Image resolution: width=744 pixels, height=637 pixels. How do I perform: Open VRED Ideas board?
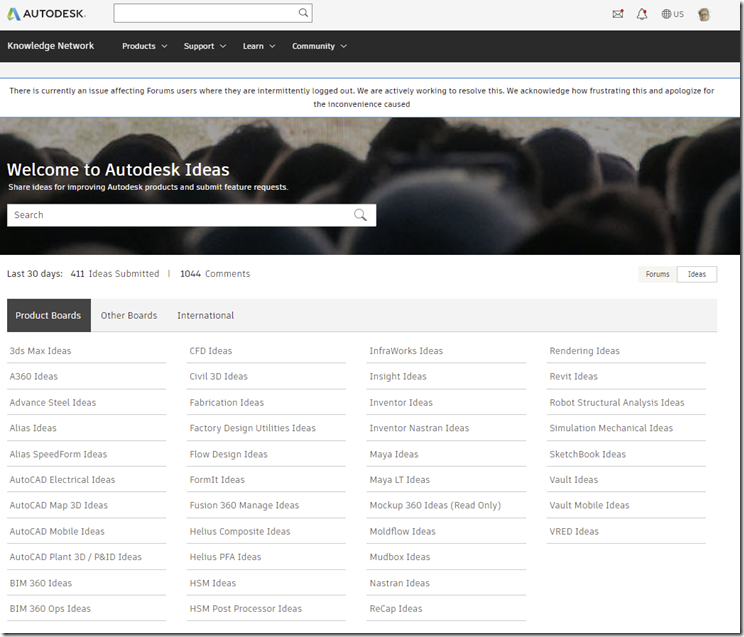574,532
